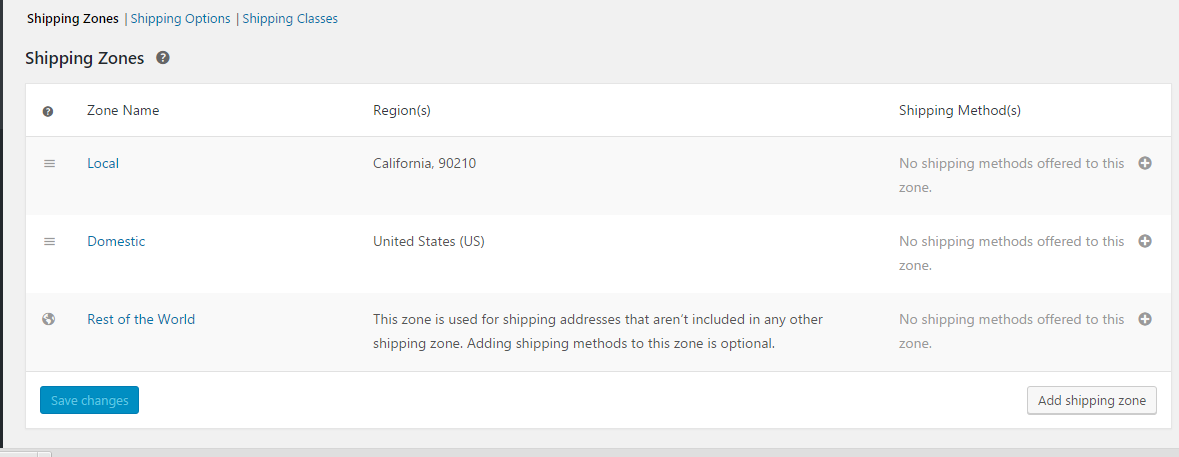
Task: Click globe icon for Rest of the World
Action: [49, 319]
